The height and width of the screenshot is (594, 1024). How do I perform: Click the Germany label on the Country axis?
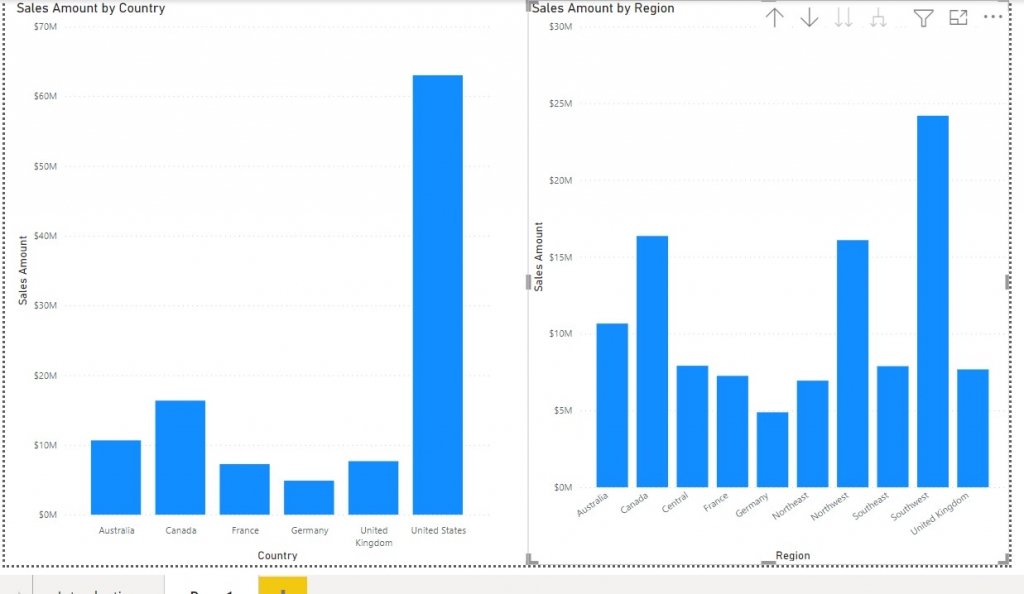tap(309, 530)
